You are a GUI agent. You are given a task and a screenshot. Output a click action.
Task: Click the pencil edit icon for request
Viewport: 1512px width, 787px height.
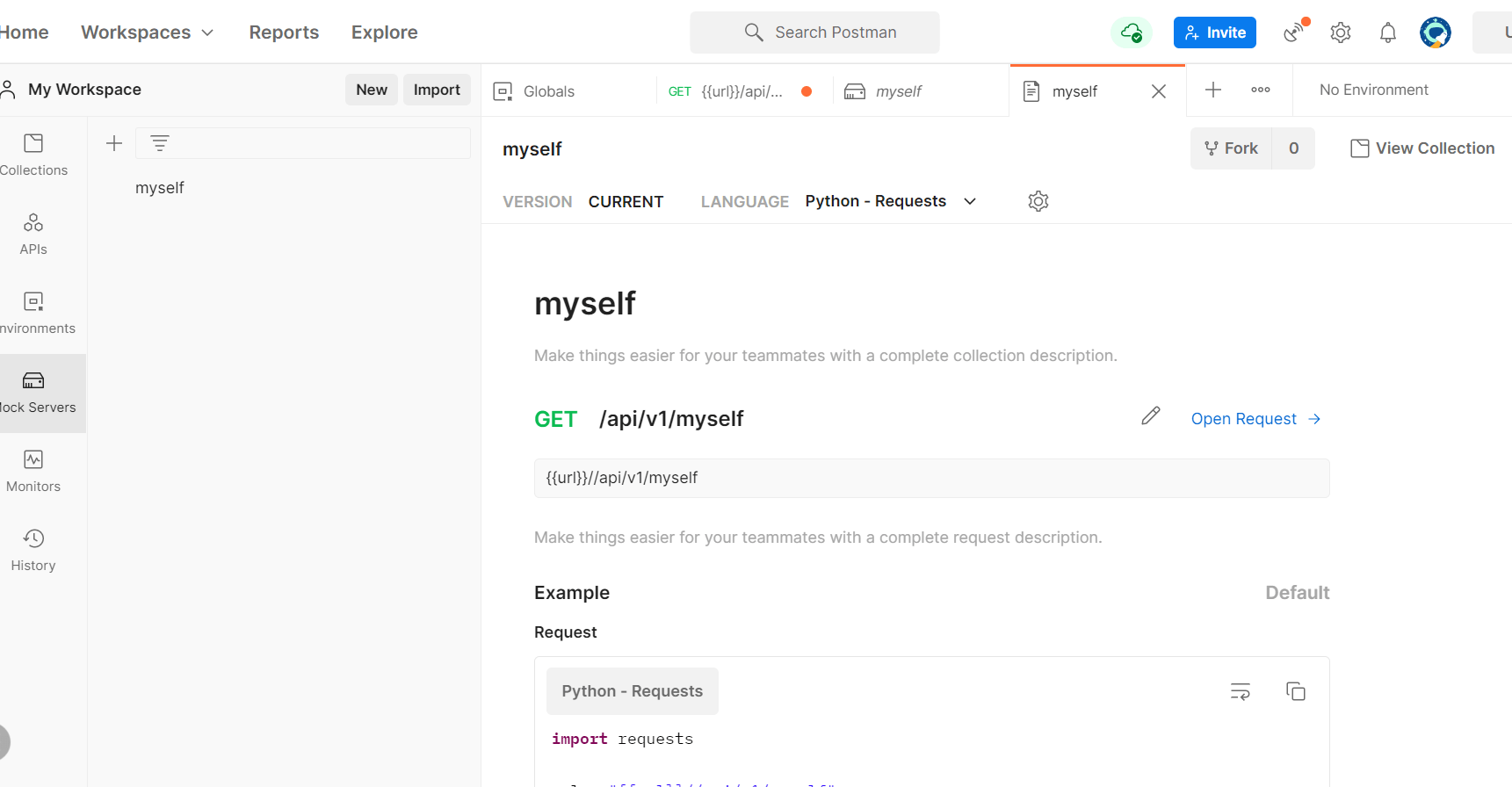(1151, 416)
